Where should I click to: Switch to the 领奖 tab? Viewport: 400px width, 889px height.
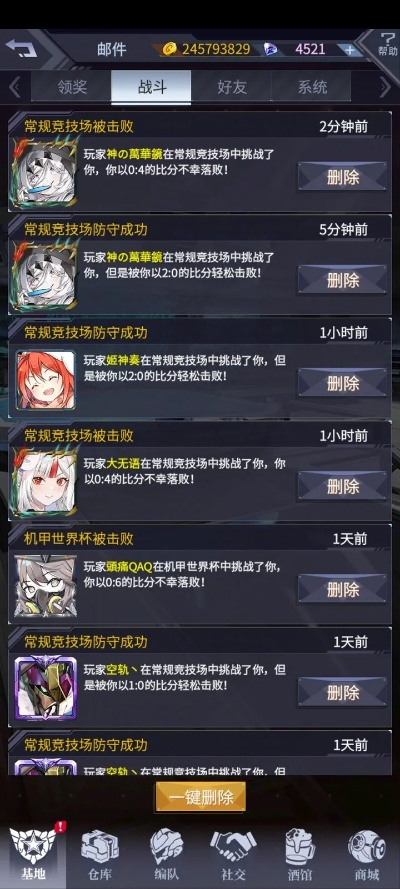point(71,87)
